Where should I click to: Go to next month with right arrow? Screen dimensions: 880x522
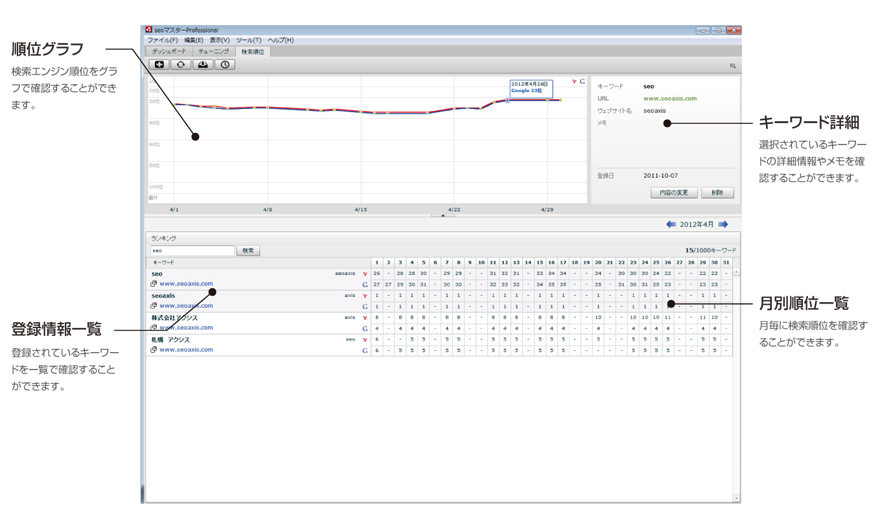[x=722, y=225]
